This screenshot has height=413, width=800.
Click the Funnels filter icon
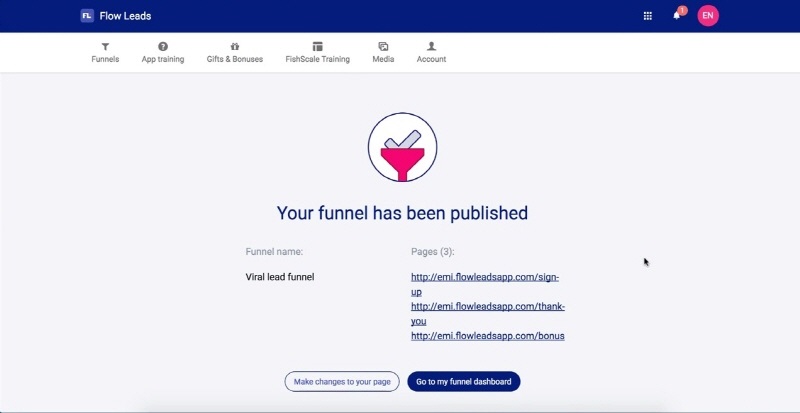point(105,46)
